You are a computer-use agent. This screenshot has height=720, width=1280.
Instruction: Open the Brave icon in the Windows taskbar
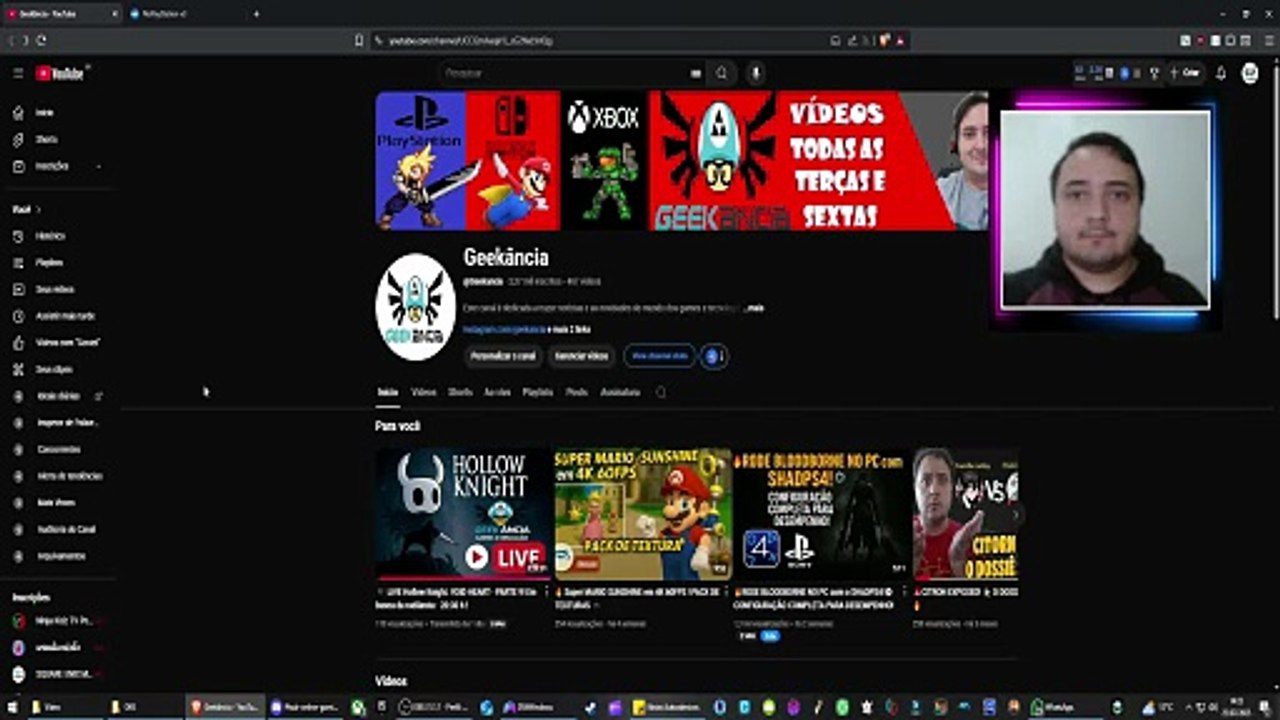pos(226,707)
